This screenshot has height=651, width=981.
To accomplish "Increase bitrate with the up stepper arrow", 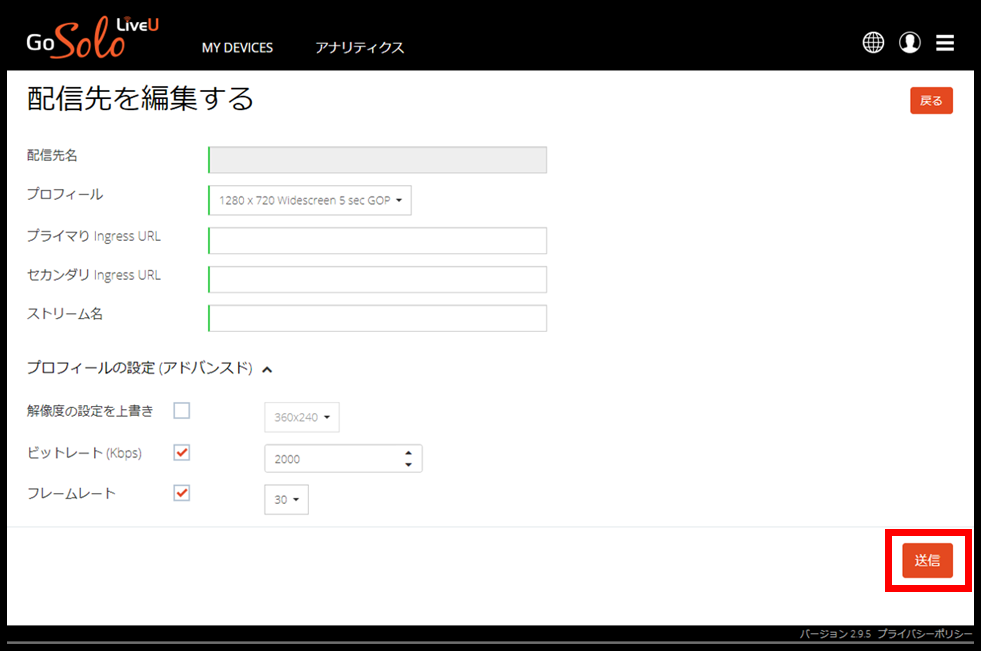I will click(408, 453).
